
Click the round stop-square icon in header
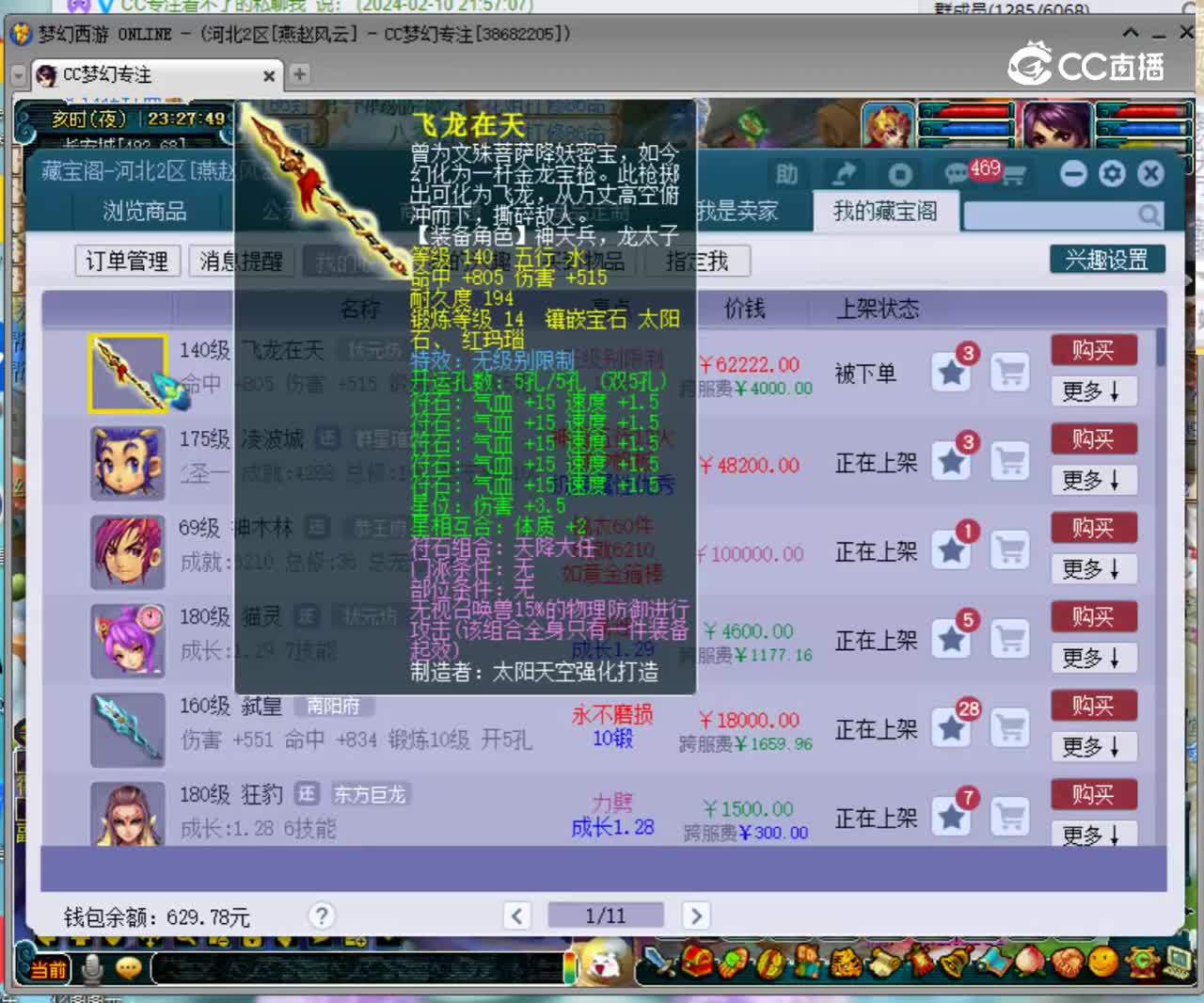click(x=900, y=175)
